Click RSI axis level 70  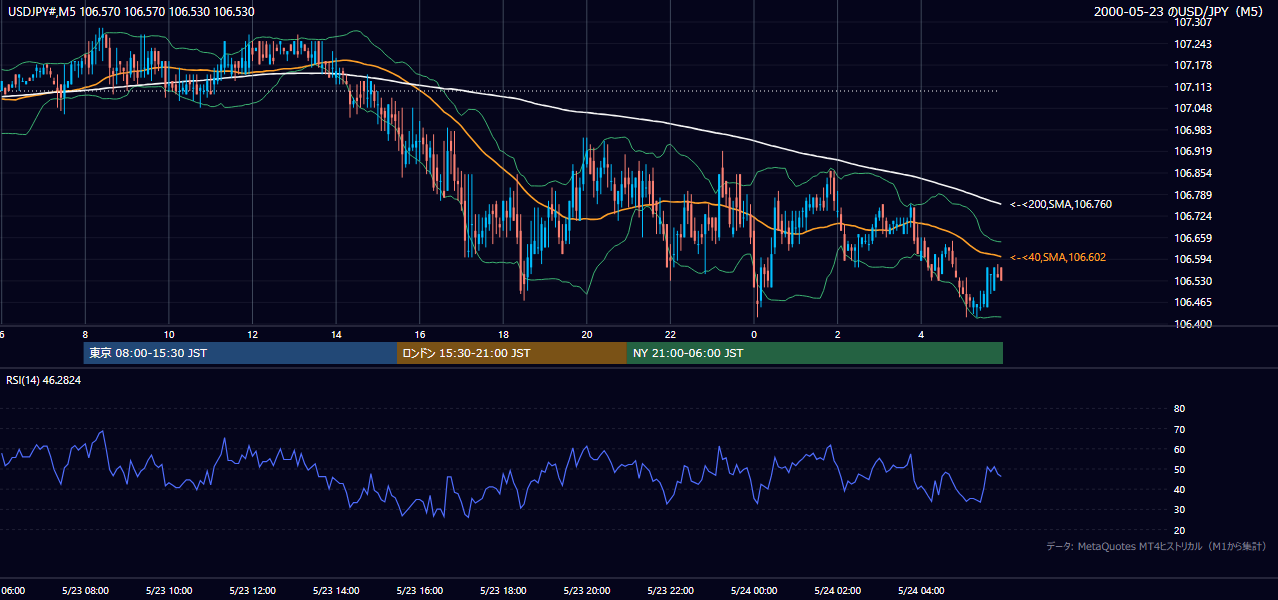click(x=1179, y=429)
